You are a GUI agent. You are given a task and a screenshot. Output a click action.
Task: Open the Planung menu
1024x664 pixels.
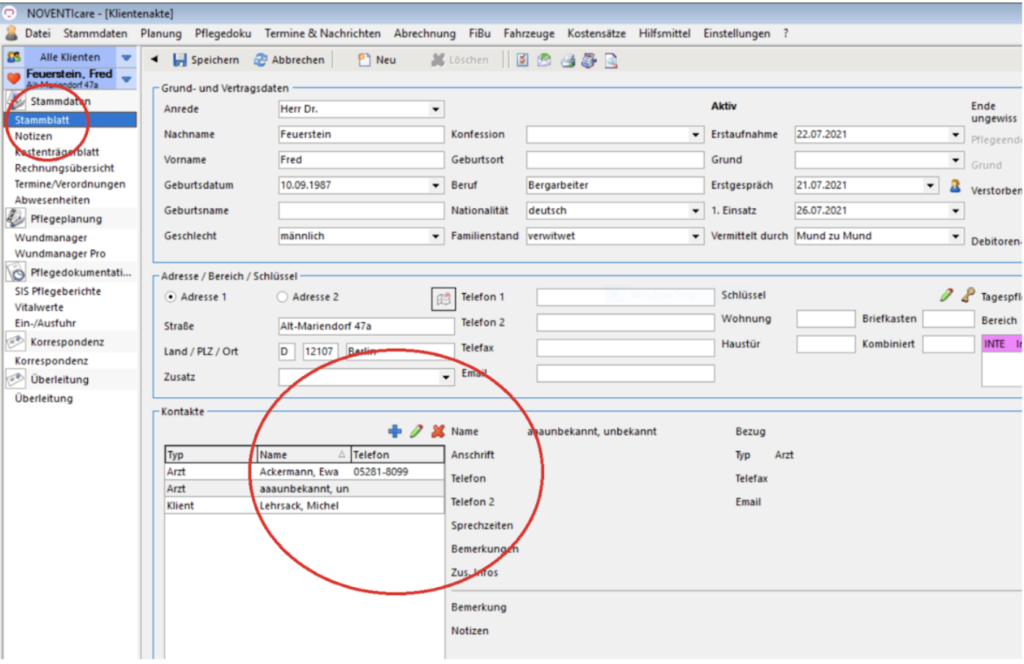coord(161,33)
